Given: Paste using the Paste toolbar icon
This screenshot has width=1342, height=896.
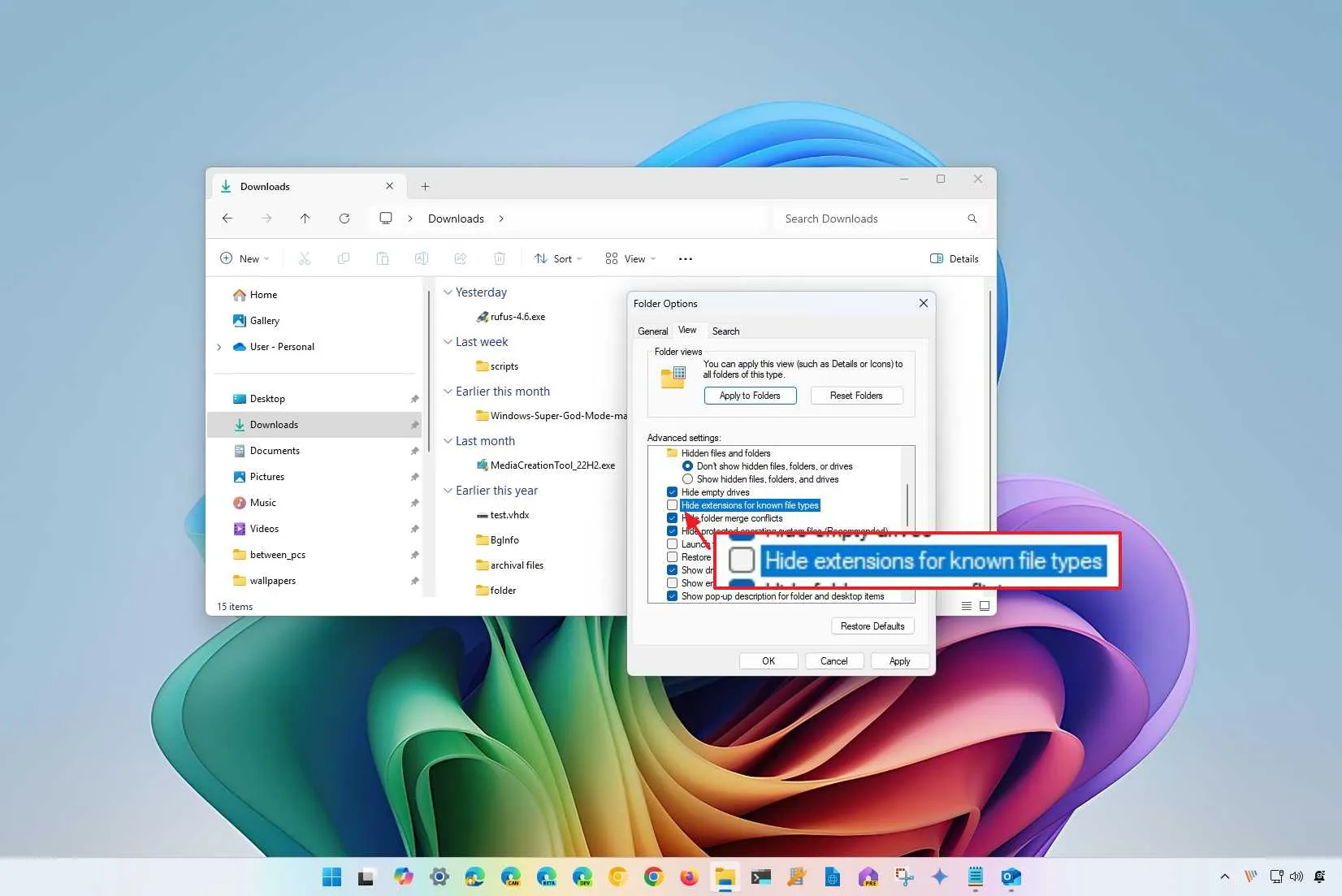Looking at the screenshot, I should tap(383, 258).
